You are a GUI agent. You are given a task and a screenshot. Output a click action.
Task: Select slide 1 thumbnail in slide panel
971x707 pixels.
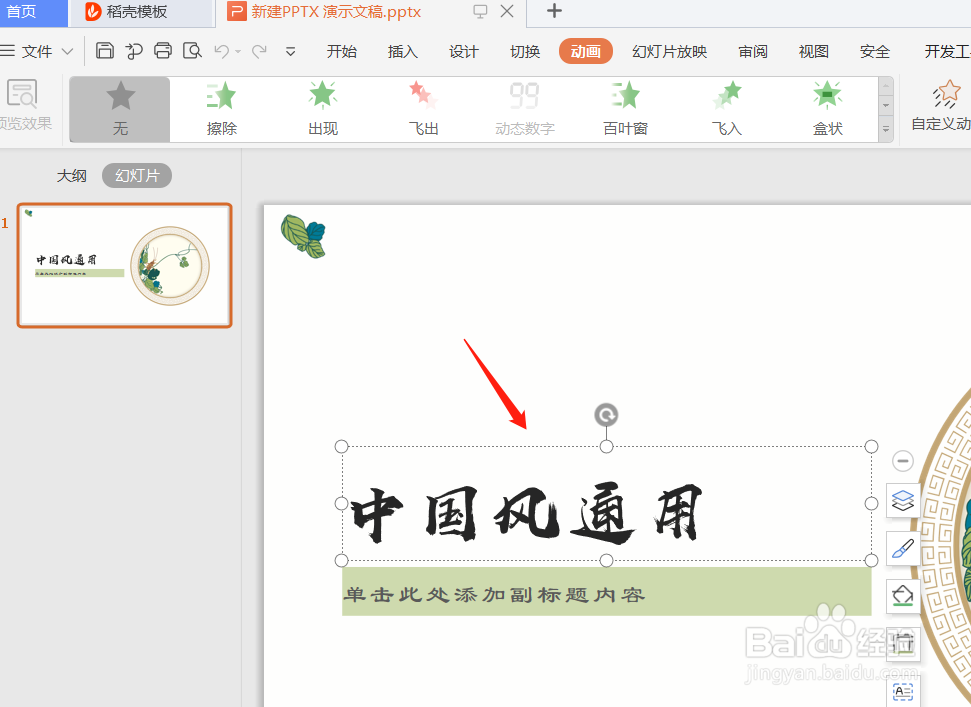click(x=124, y=264)
